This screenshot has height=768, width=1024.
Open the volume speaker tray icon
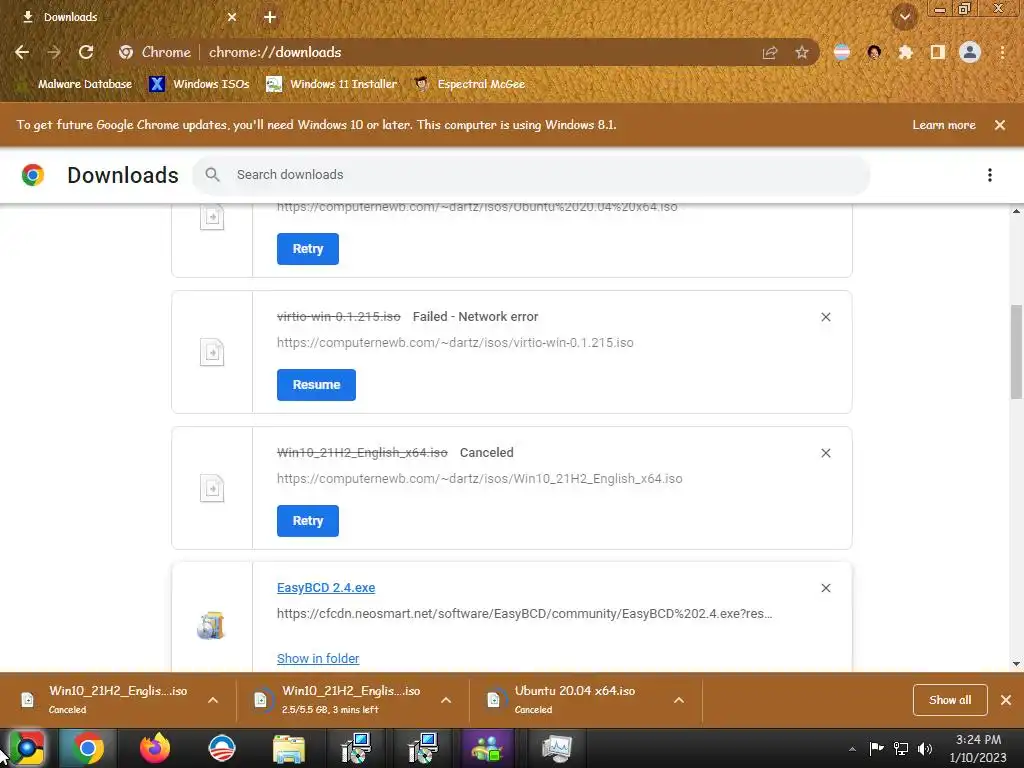[x=925, y=748]
